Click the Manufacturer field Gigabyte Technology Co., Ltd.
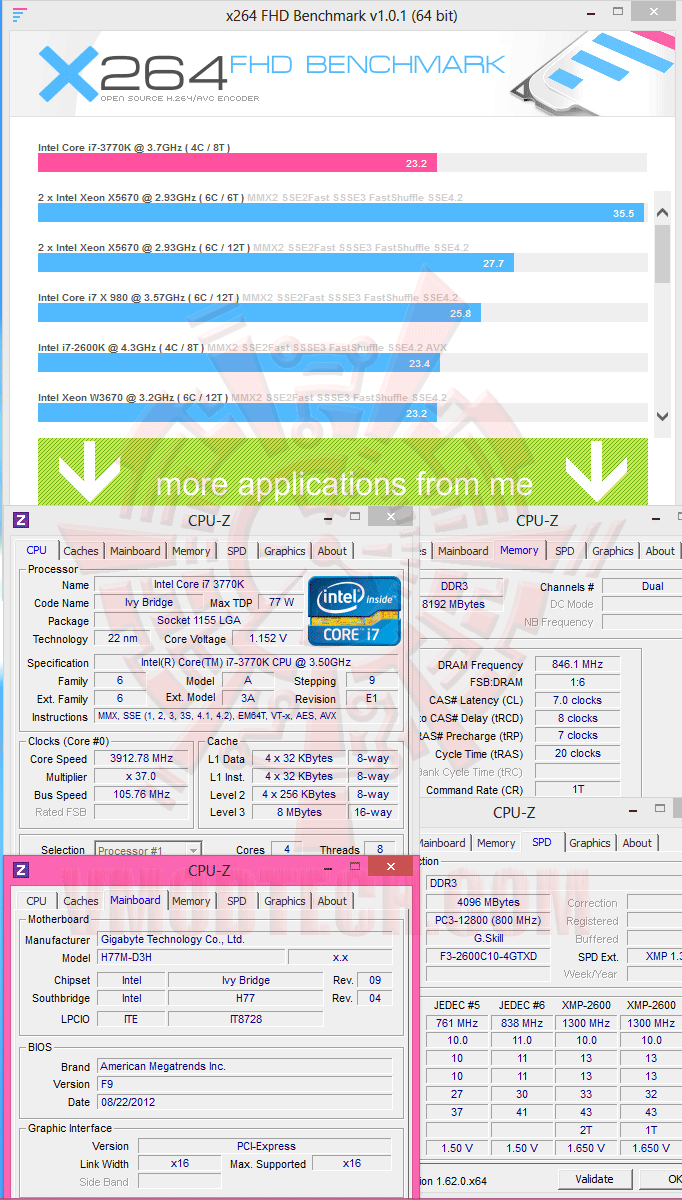 (245, 939)
